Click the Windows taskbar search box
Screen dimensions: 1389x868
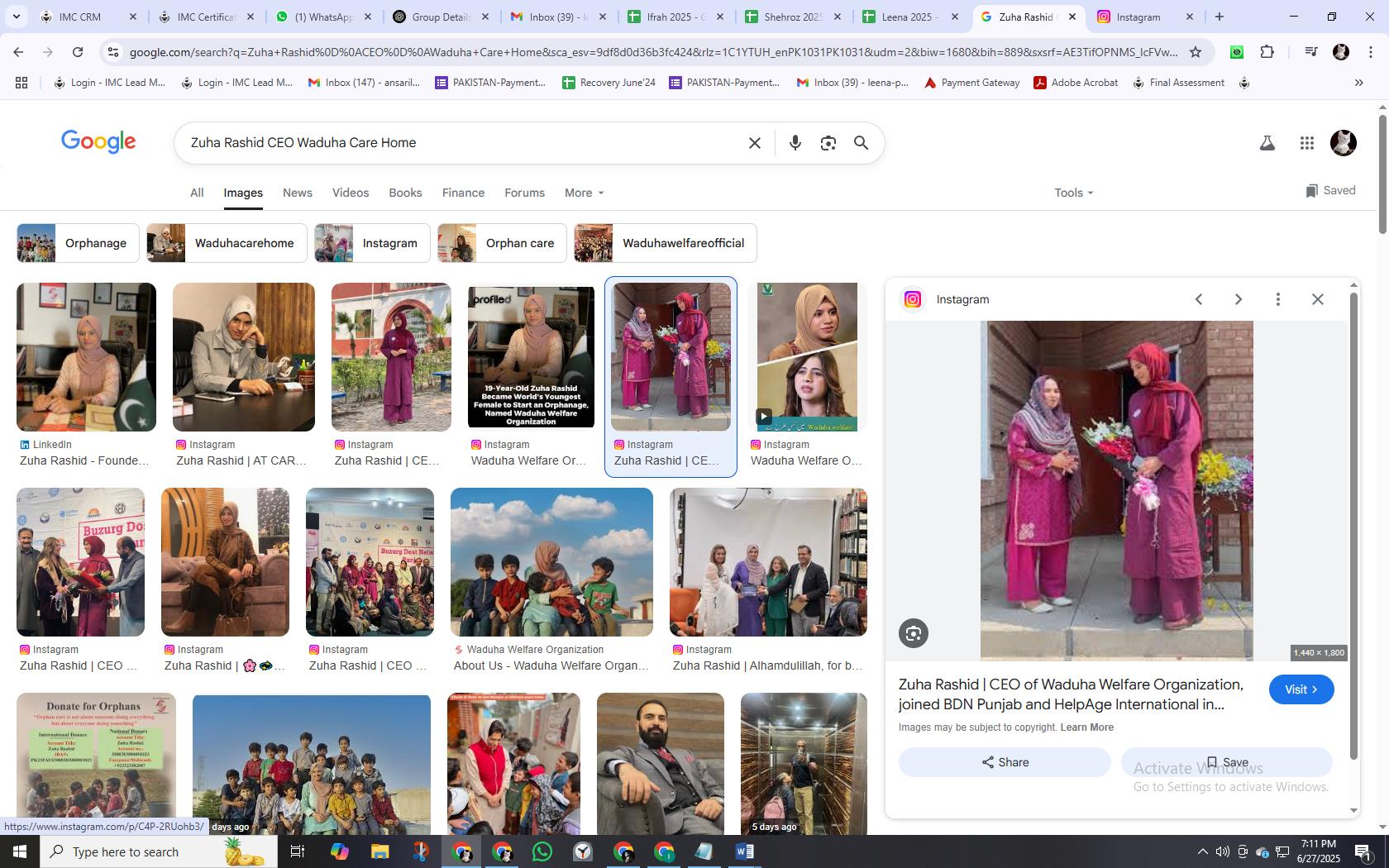pos(157,851)
